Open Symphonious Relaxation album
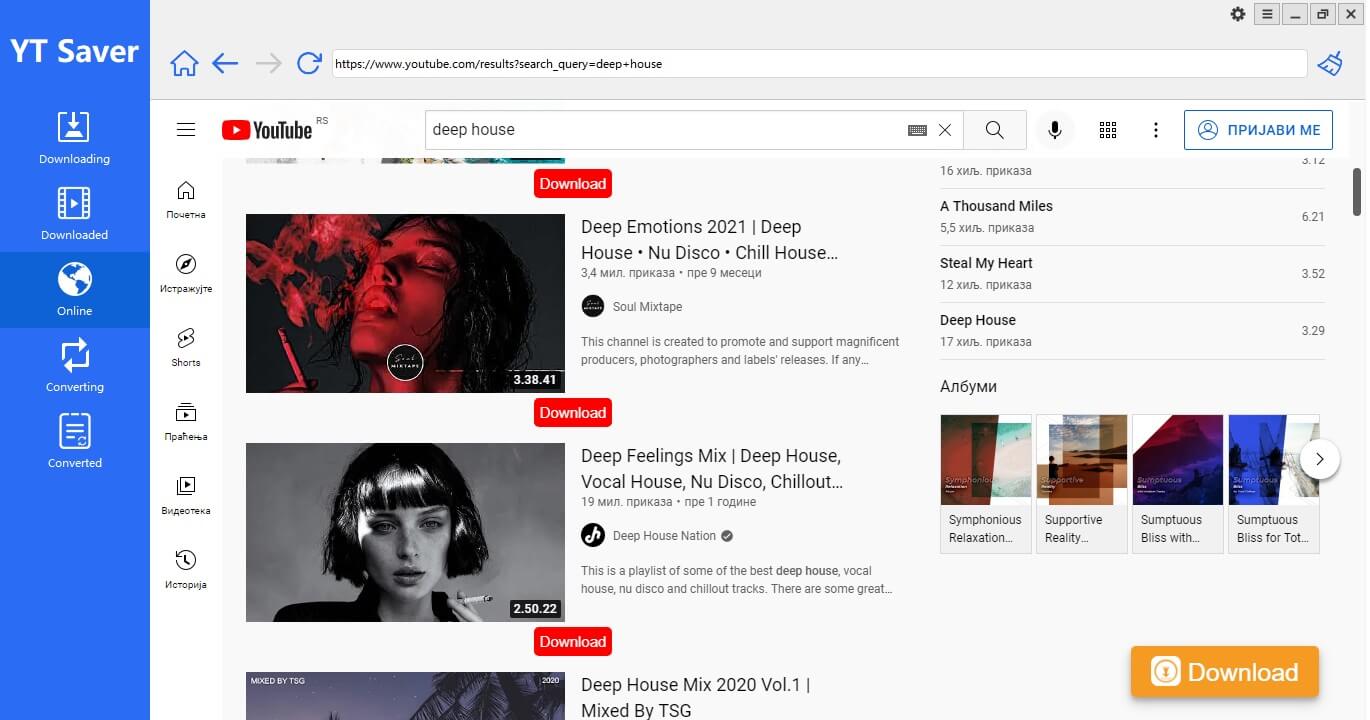 986,483
